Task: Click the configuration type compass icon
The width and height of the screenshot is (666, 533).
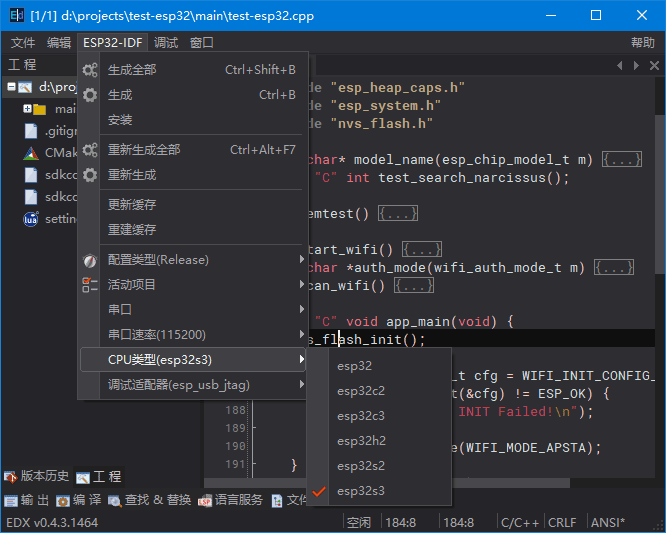Action: pyautogui.click(x=90, y=260)
